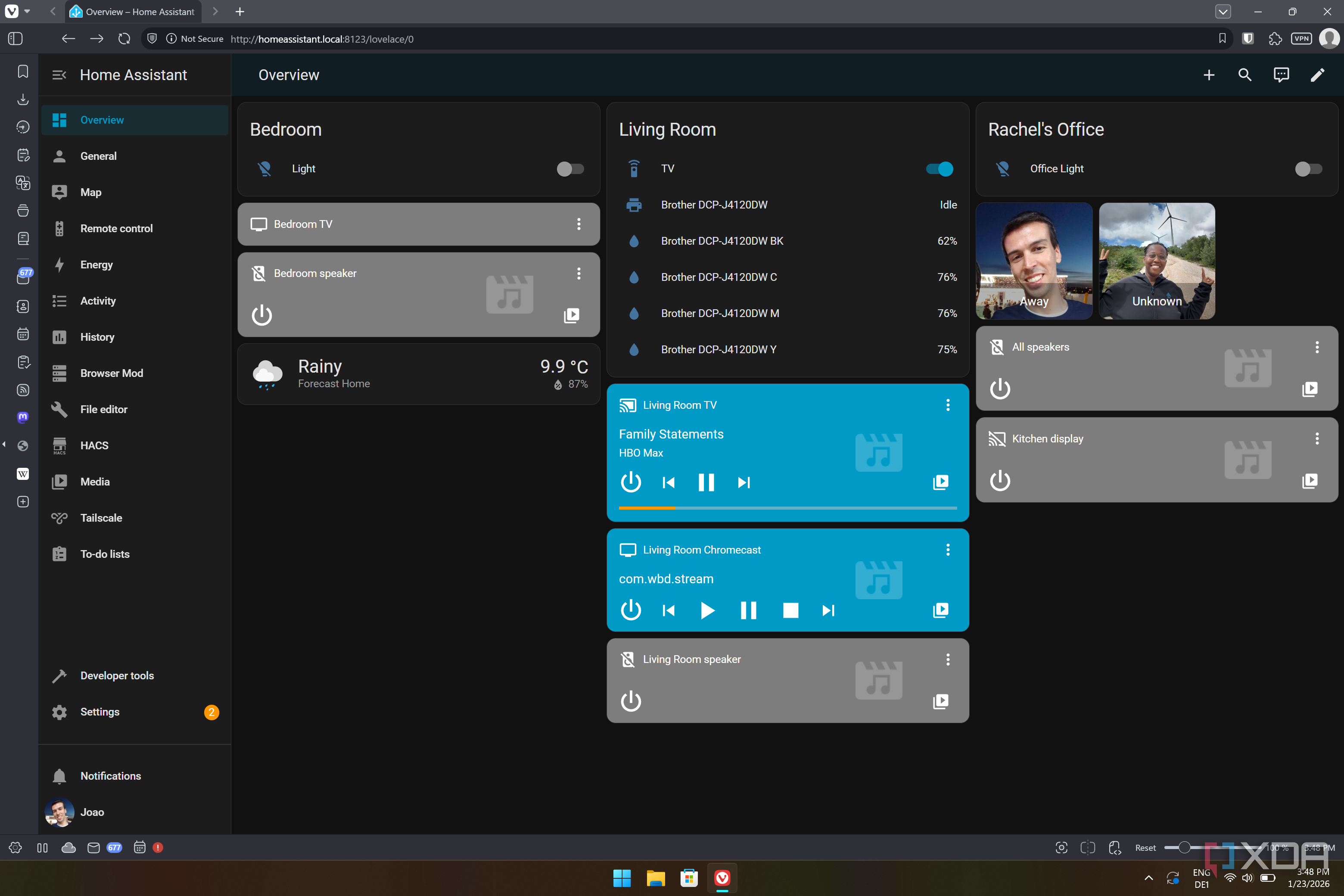Reload the page in browser toolbar
Screen dimensions: 1344x896
point(124,39)
